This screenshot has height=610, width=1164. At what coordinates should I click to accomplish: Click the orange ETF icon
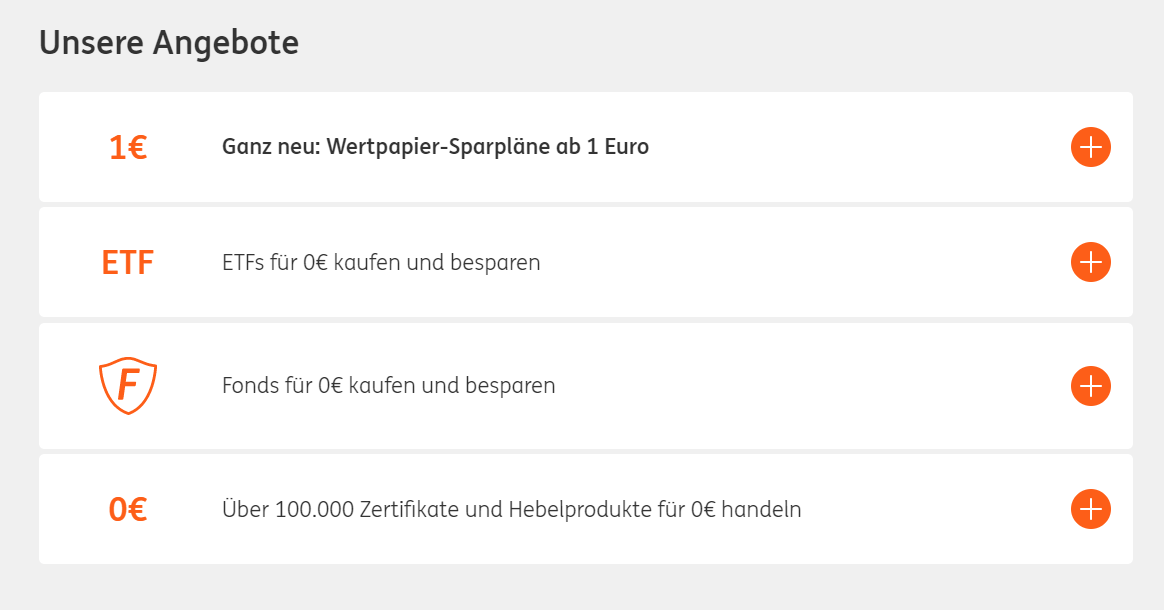coord(128,263)
